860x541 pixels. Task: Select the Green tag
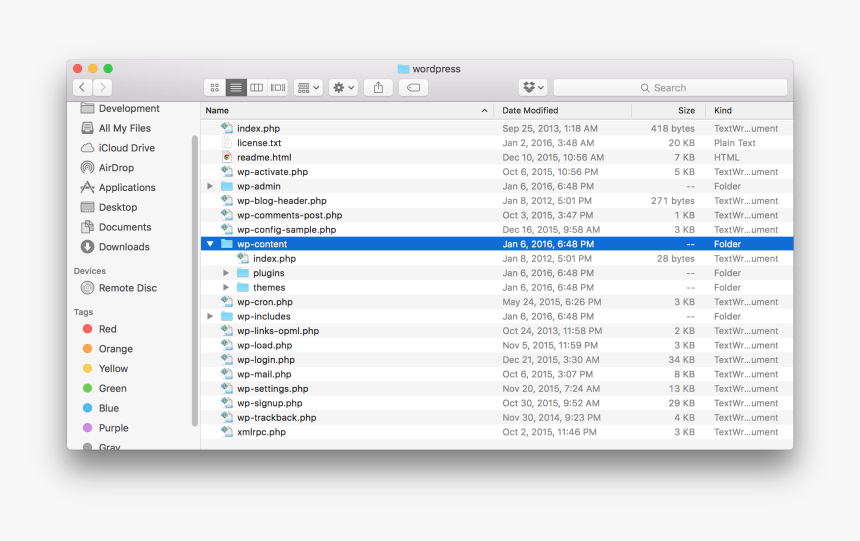[x=104, y=388]
